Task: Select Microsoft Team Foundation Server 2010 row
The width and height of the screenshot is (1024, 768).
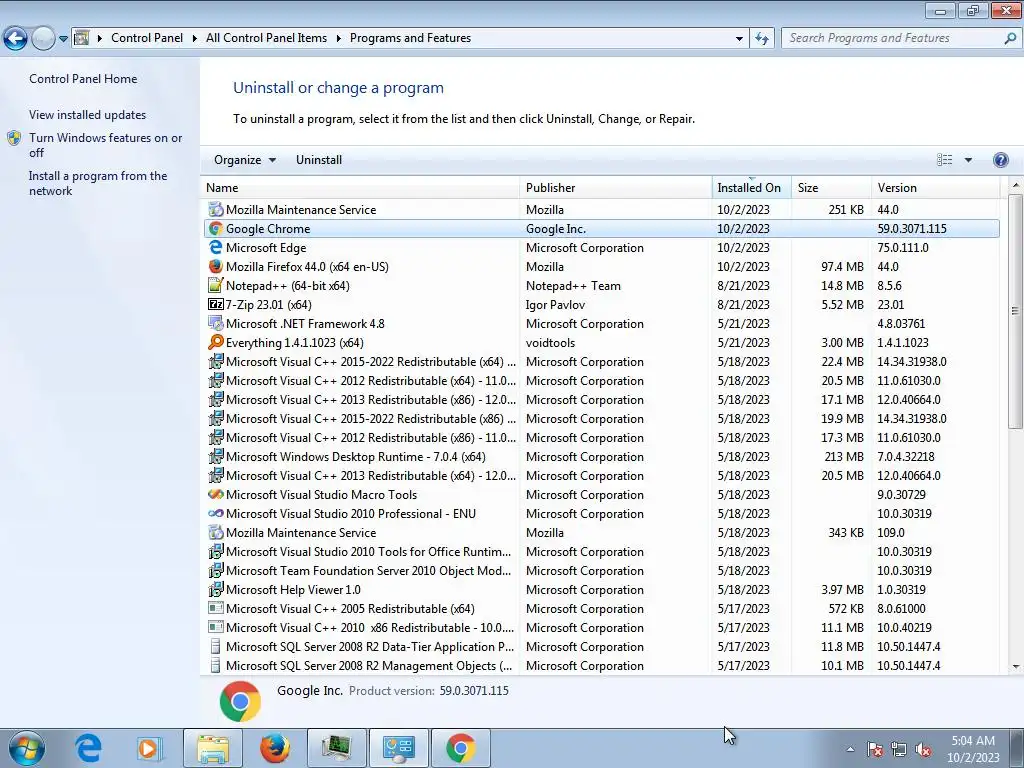Action: (601, 571)
